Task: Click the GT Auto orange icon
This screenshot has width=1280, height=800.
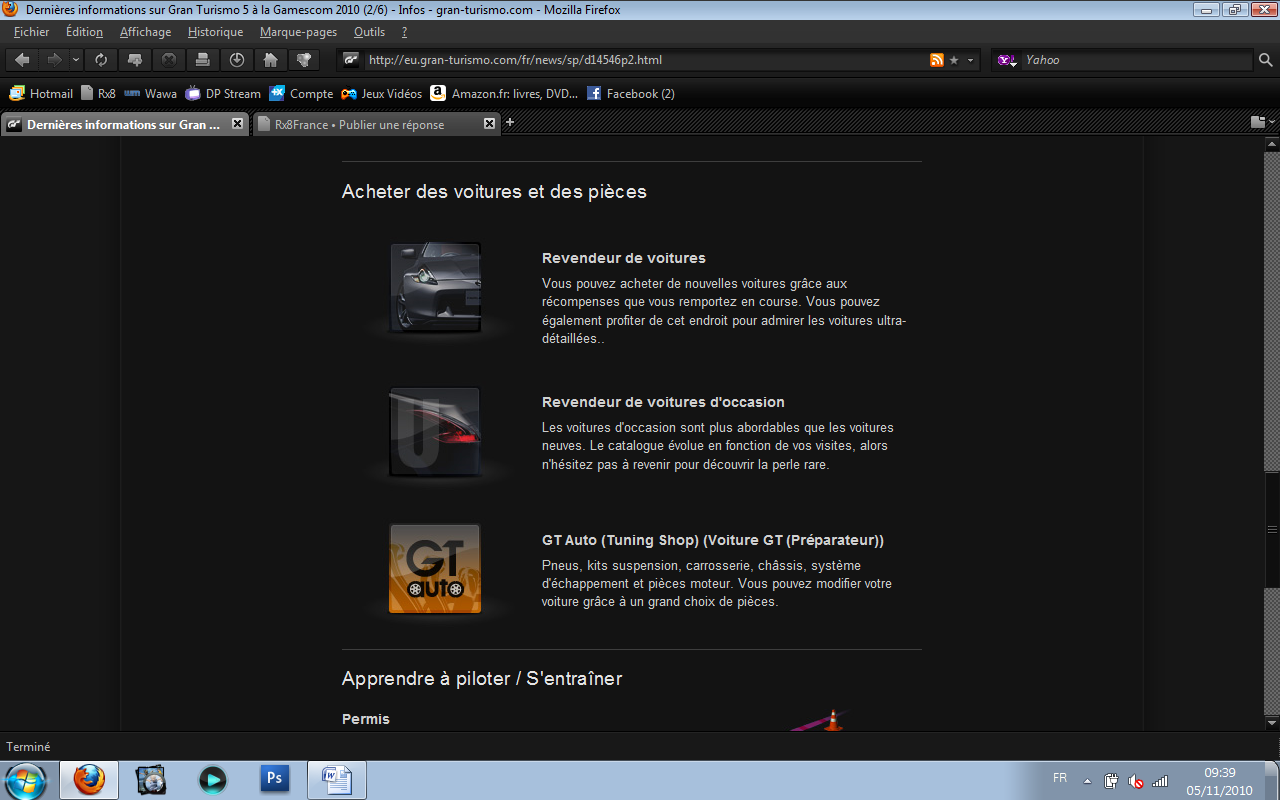Action: tap(435, 568)
